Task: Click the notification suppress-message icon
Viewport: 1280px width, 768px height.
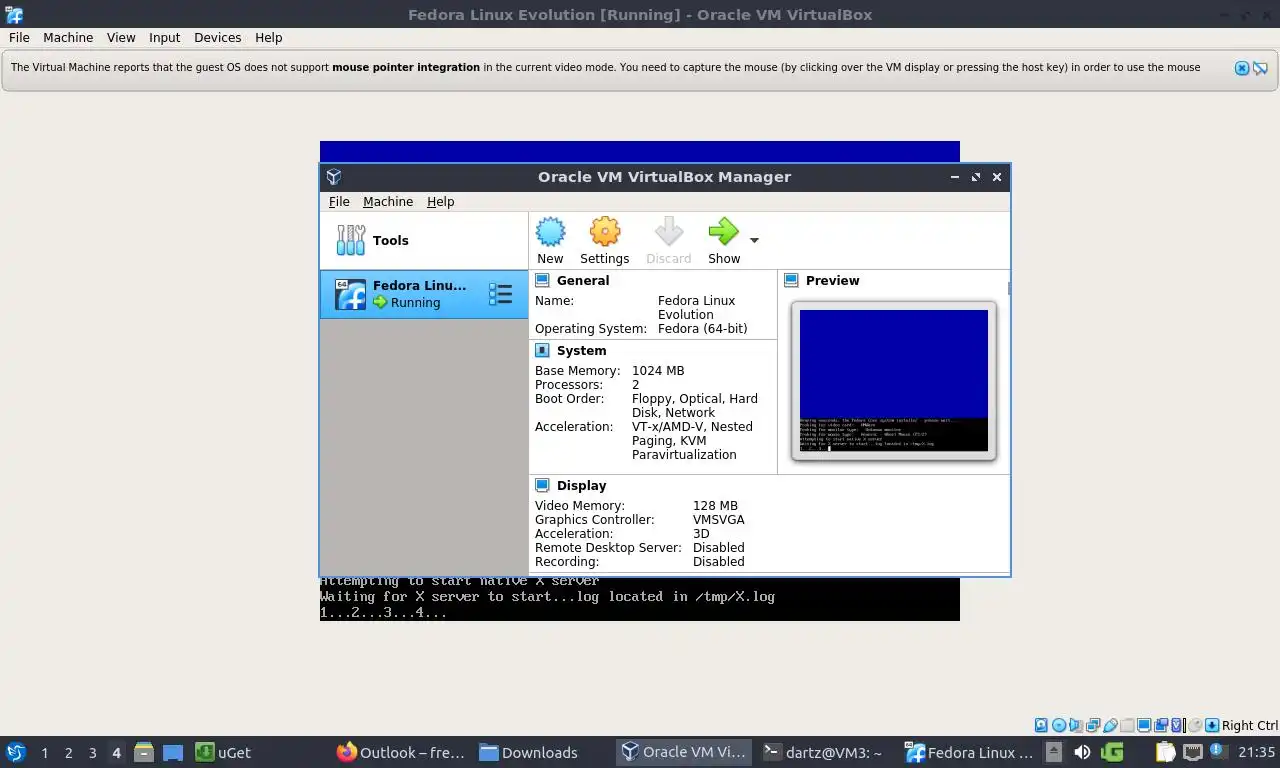Action: 1260,68
